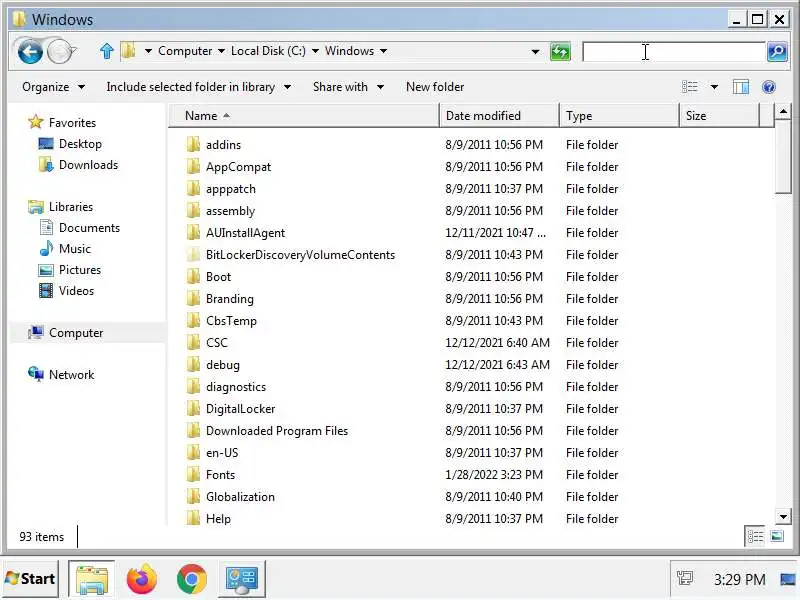The height and width of the screenshot is (600, 800).
Task: Sort by Date modified column header
Action: pyautogui.click(x=499, y=116)
